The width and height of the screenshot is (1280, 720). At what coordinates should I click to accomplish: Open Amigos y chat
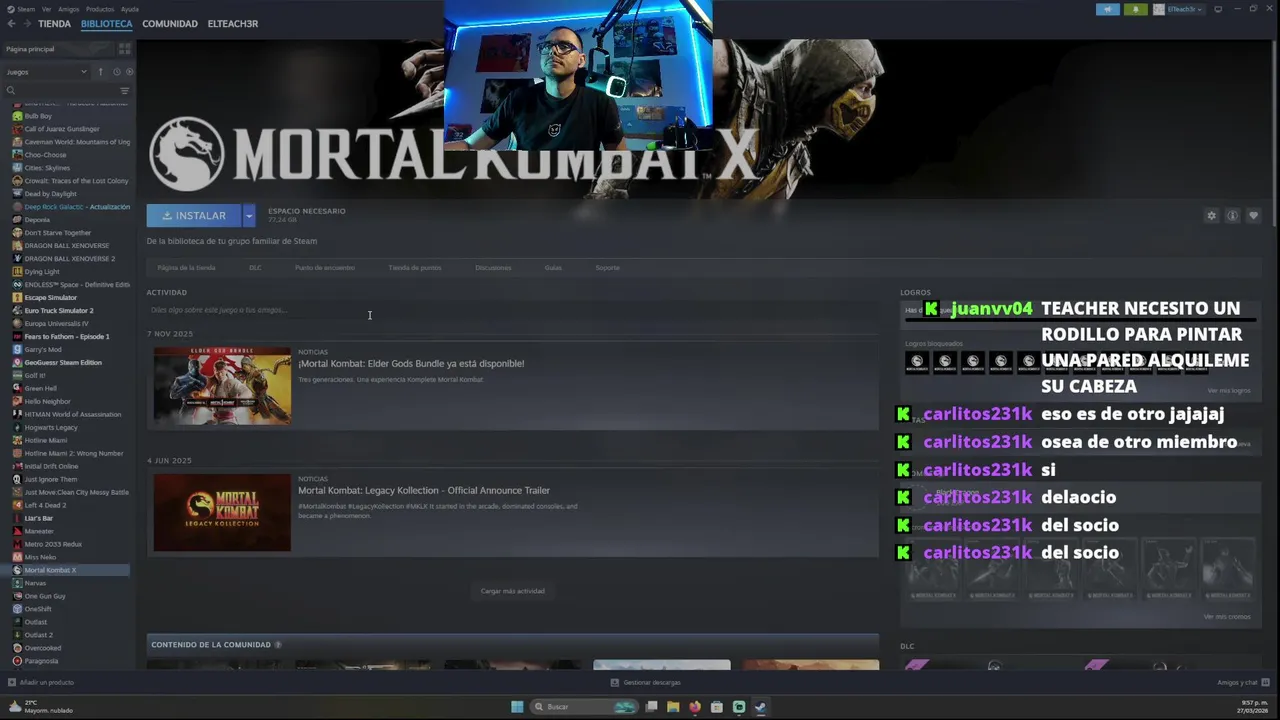[x=1242, y=682]
